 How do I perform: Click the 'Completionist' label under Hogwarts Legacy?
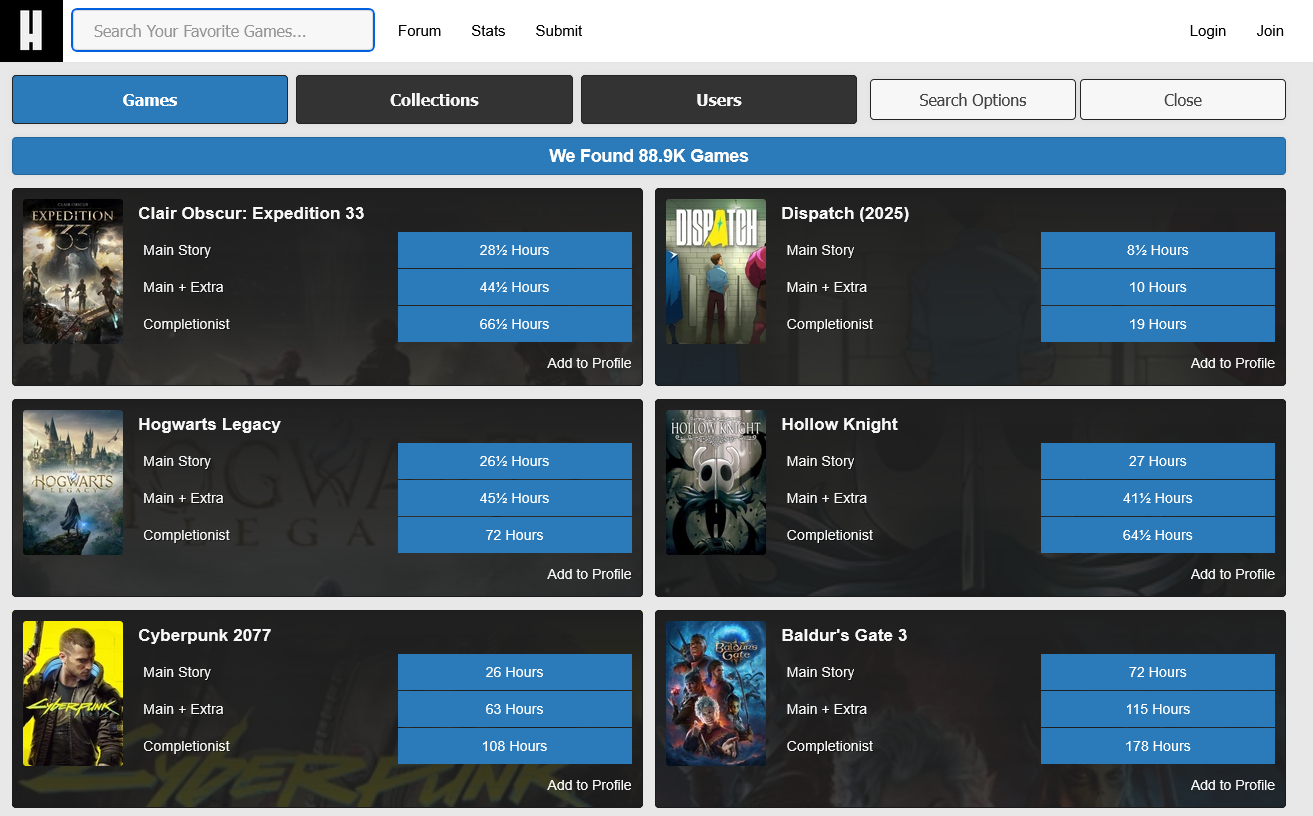pyautogui.click(x=186, y=535)
